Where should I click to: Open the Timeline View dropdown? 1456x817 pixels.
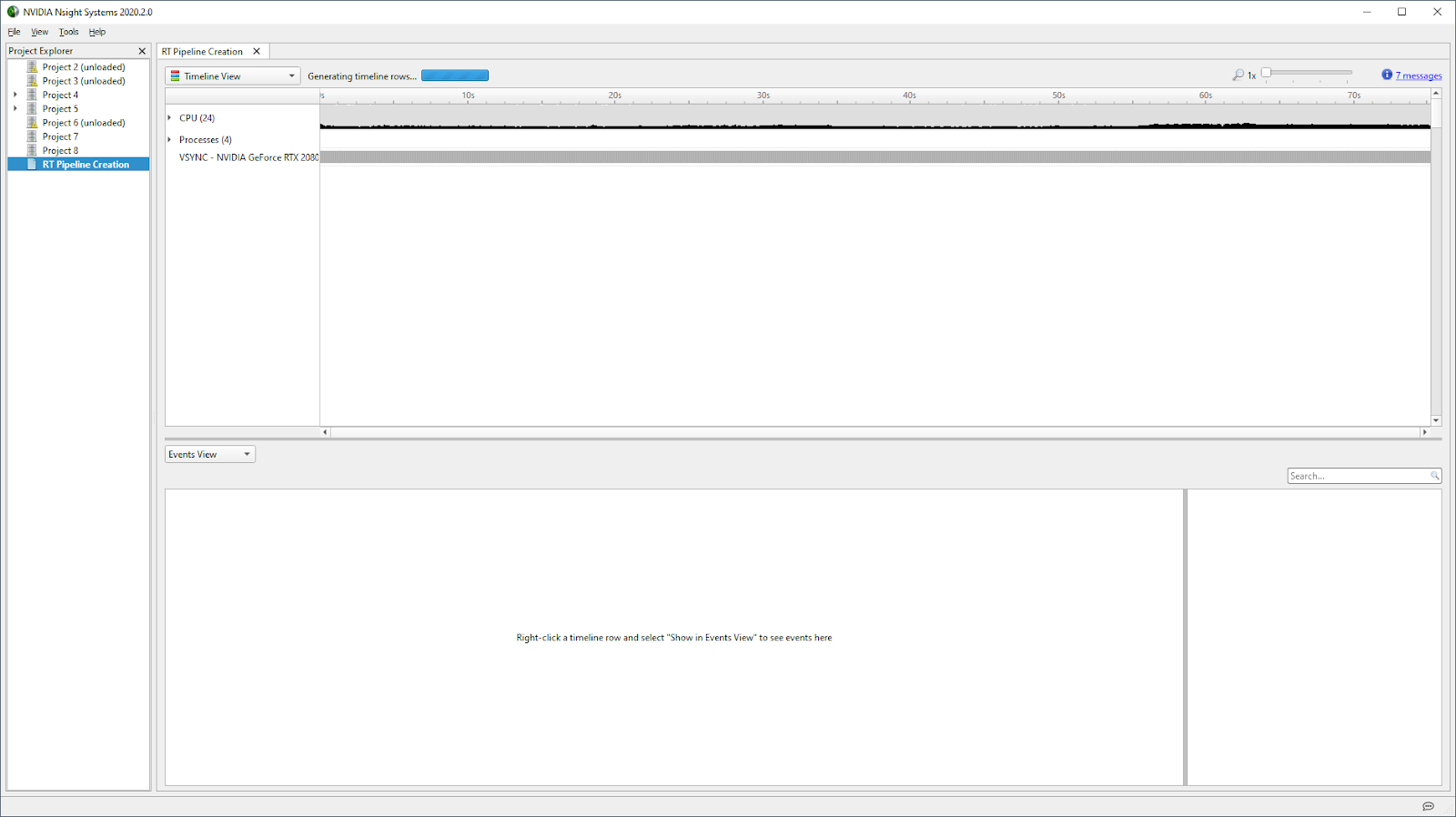click(232, 76)
